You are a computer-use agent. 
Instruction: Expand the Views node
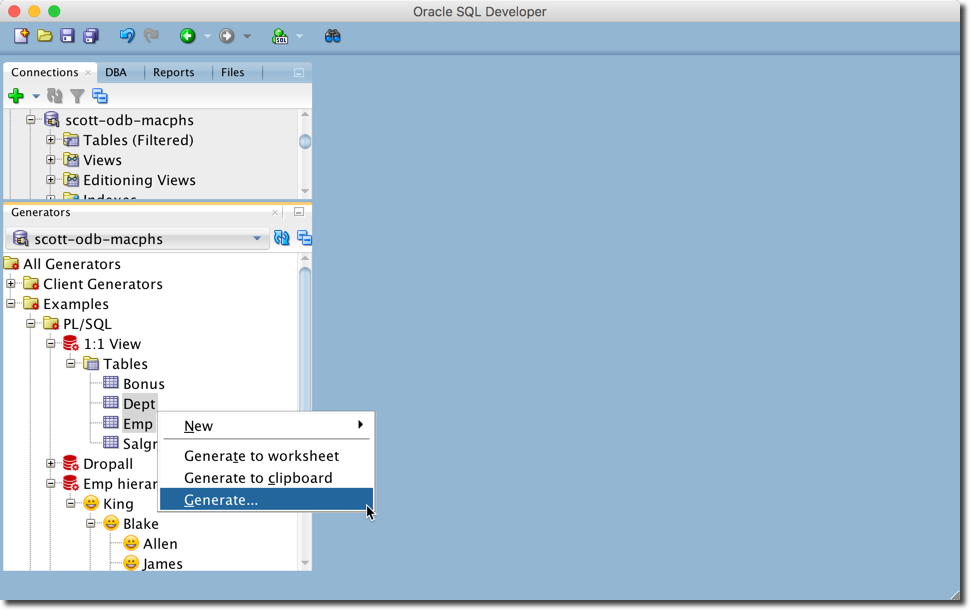(x=51, y=160)
